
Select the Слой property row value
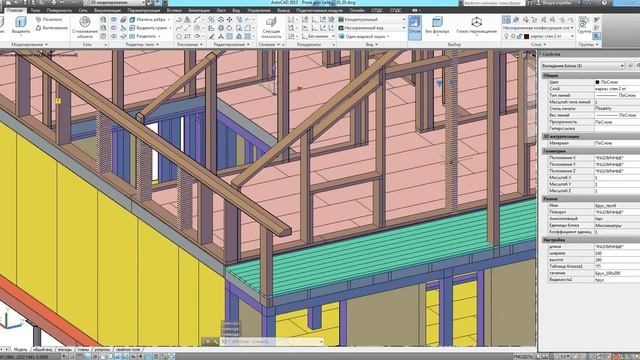(x=617, y=89)
